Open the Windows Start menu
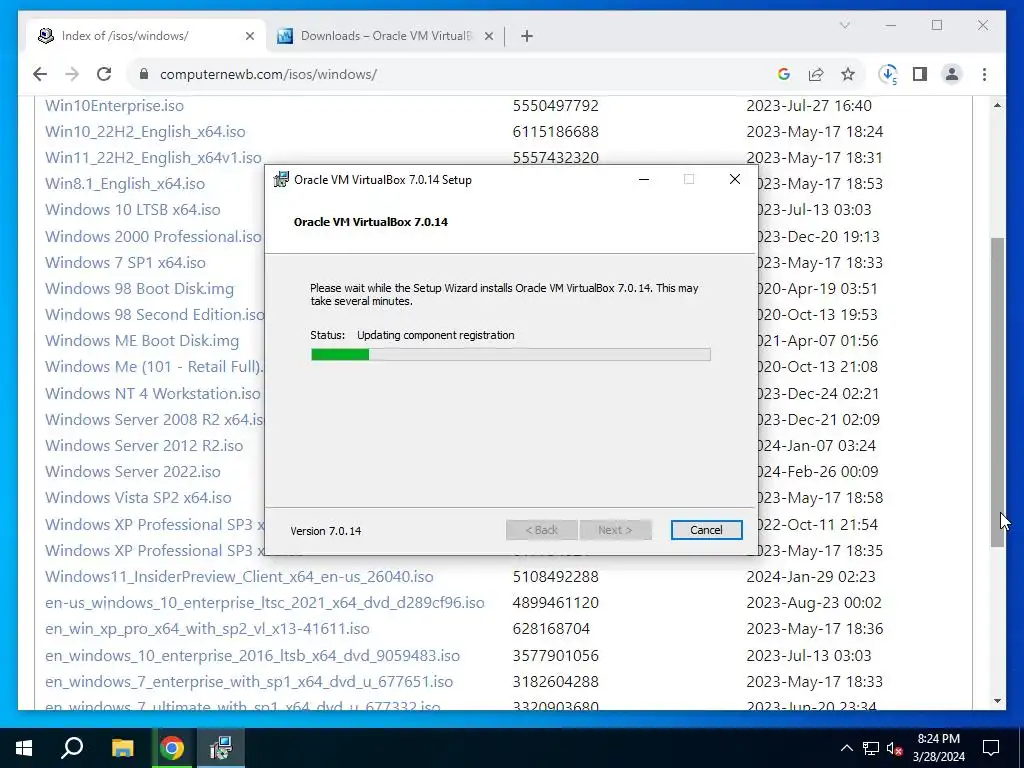 (24, 748)
